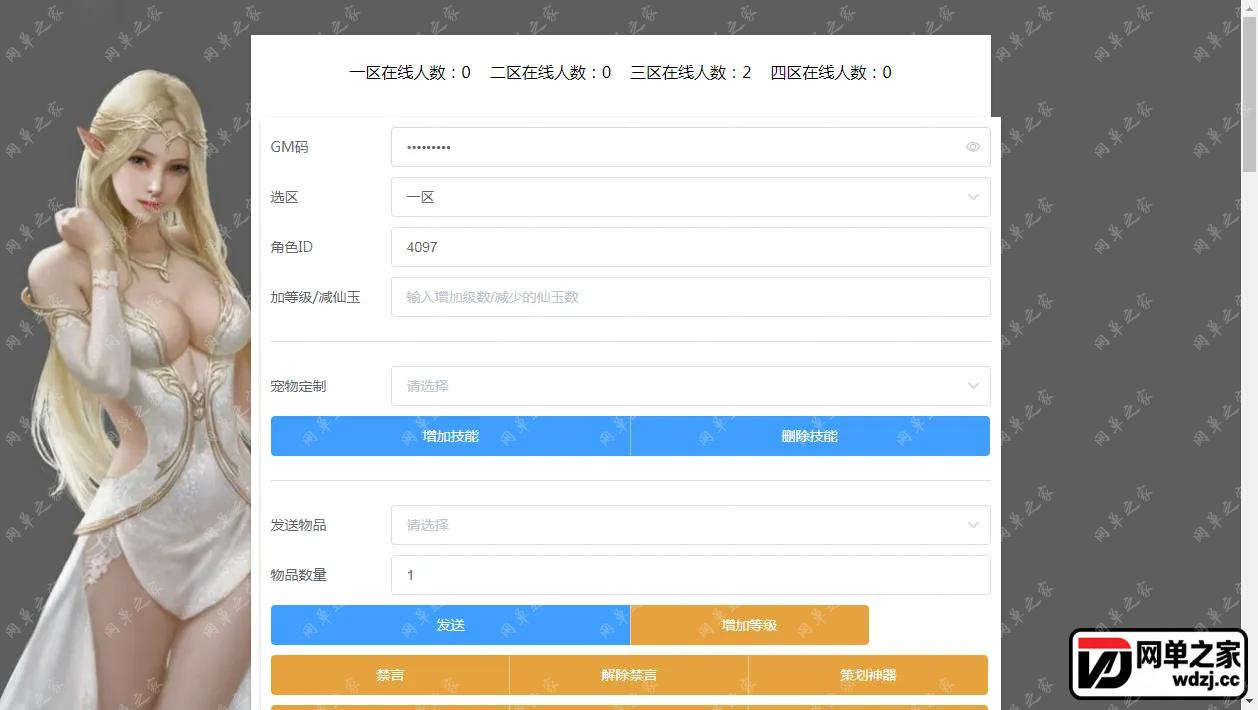Click the 加等级/减仙玉 input field
Image resolution: width=1258 pixels, height=710 pixels.
690,297
